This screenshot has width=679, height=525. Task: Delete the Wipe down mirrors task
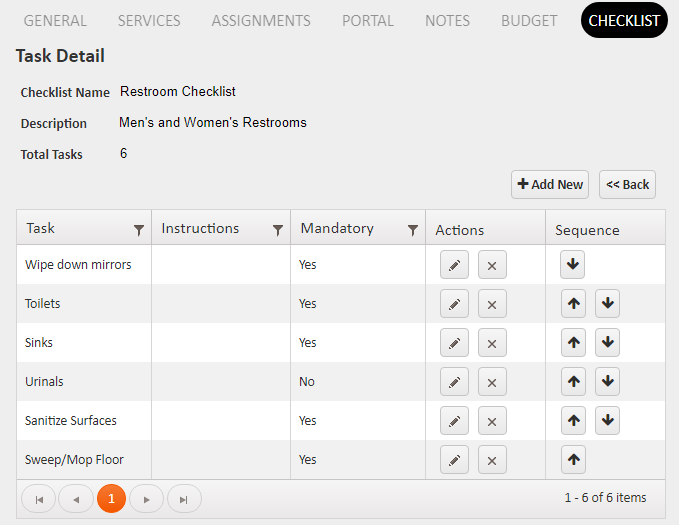(x=492, y=265)
